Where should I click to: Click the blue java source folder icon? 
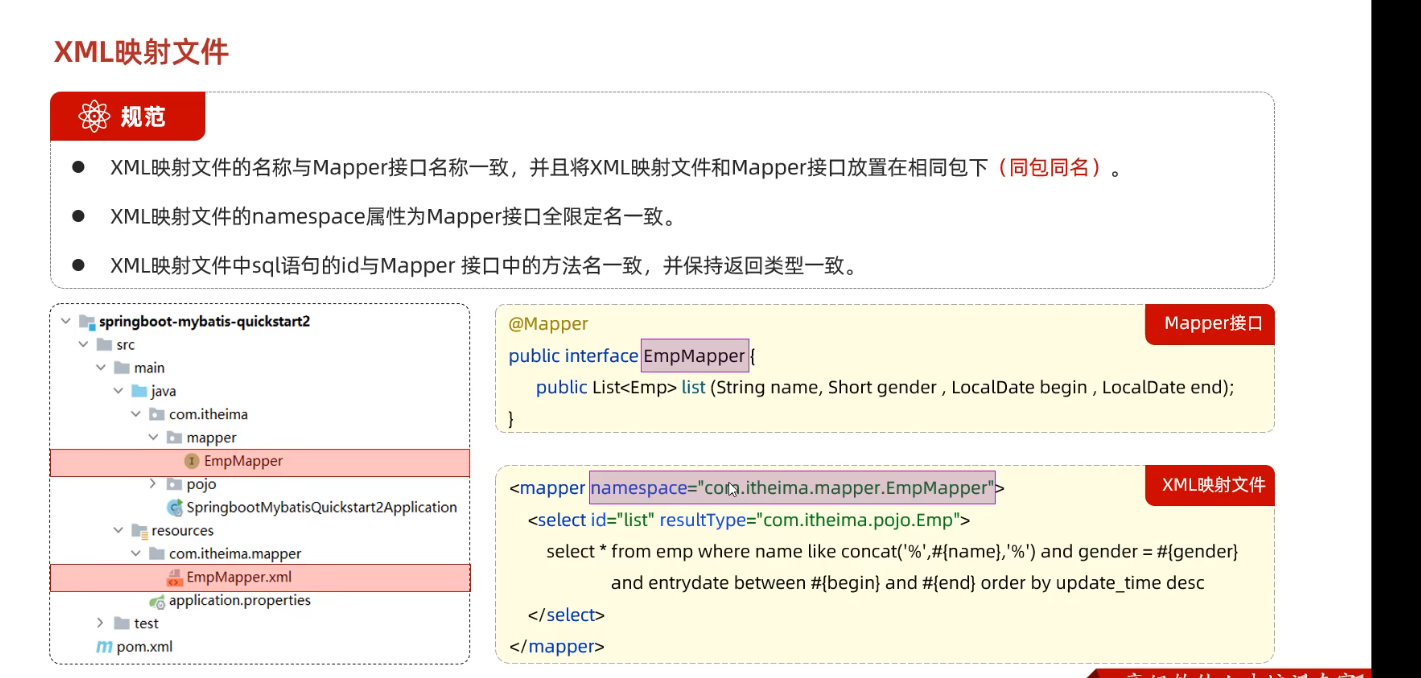tap(139, 391)
